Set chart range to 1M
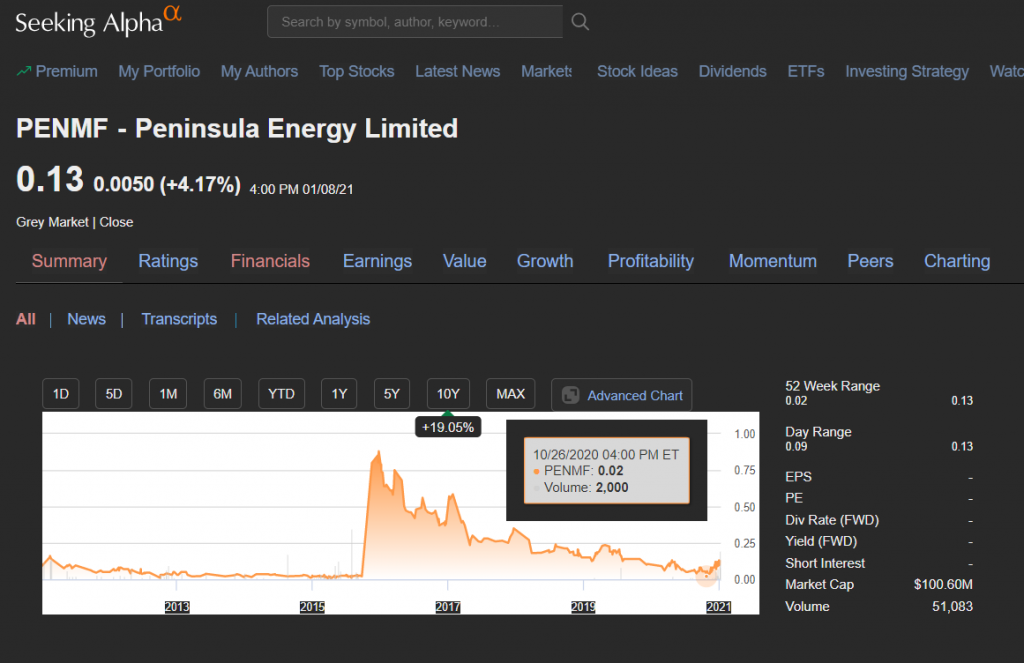 168,394
